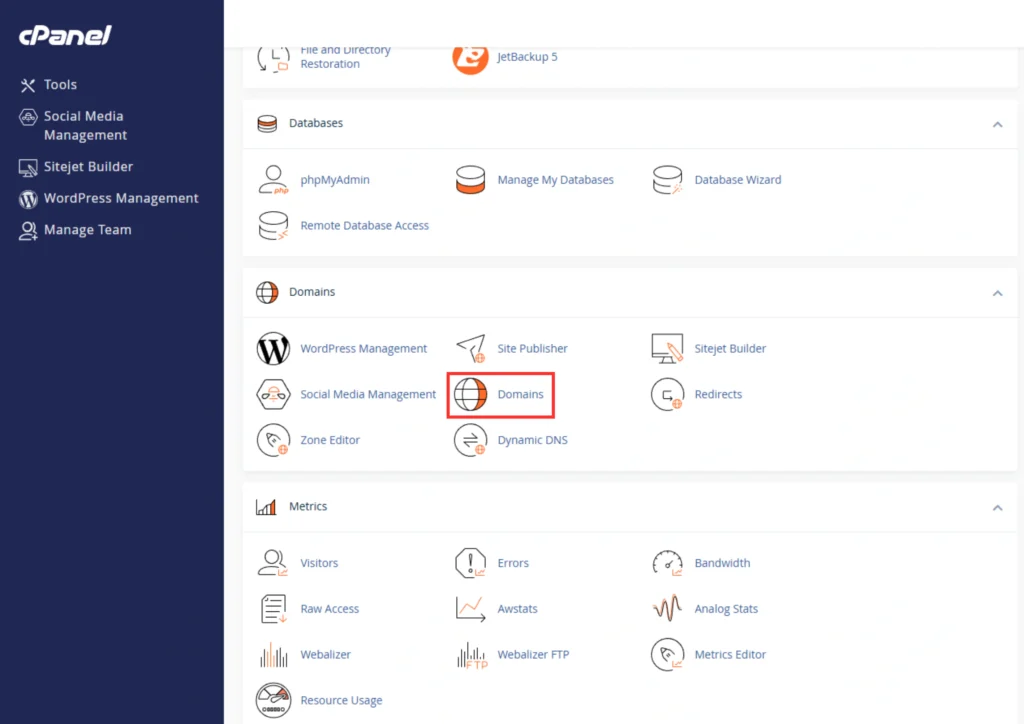Viewport: 1024px width, 724px height.
Task: Click the Manage My Databases icon
Action: pos(470,180)
